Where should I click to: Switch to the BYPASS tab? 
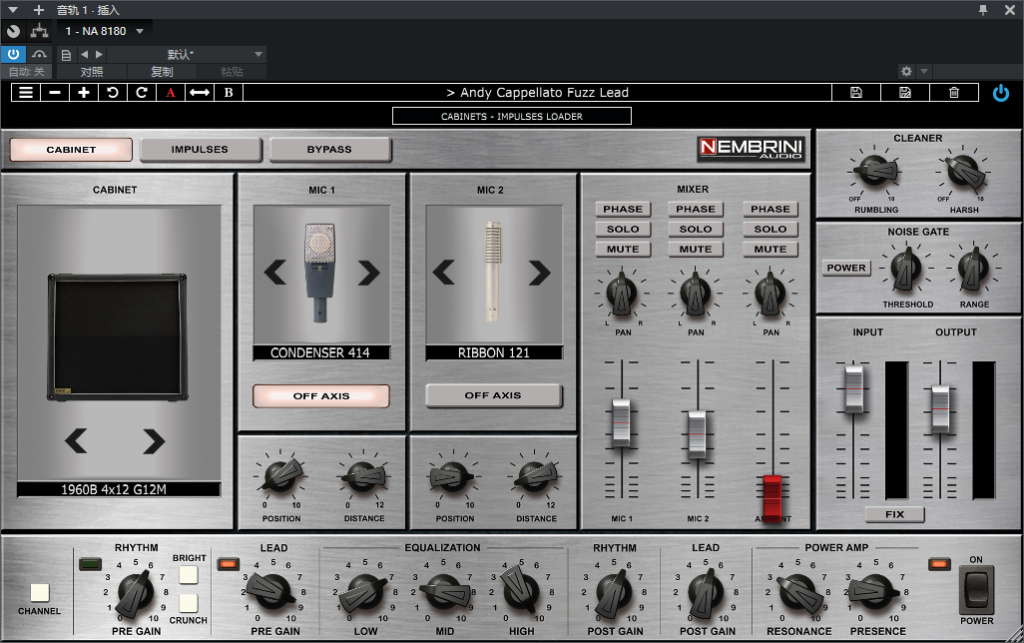click(329, 150)
